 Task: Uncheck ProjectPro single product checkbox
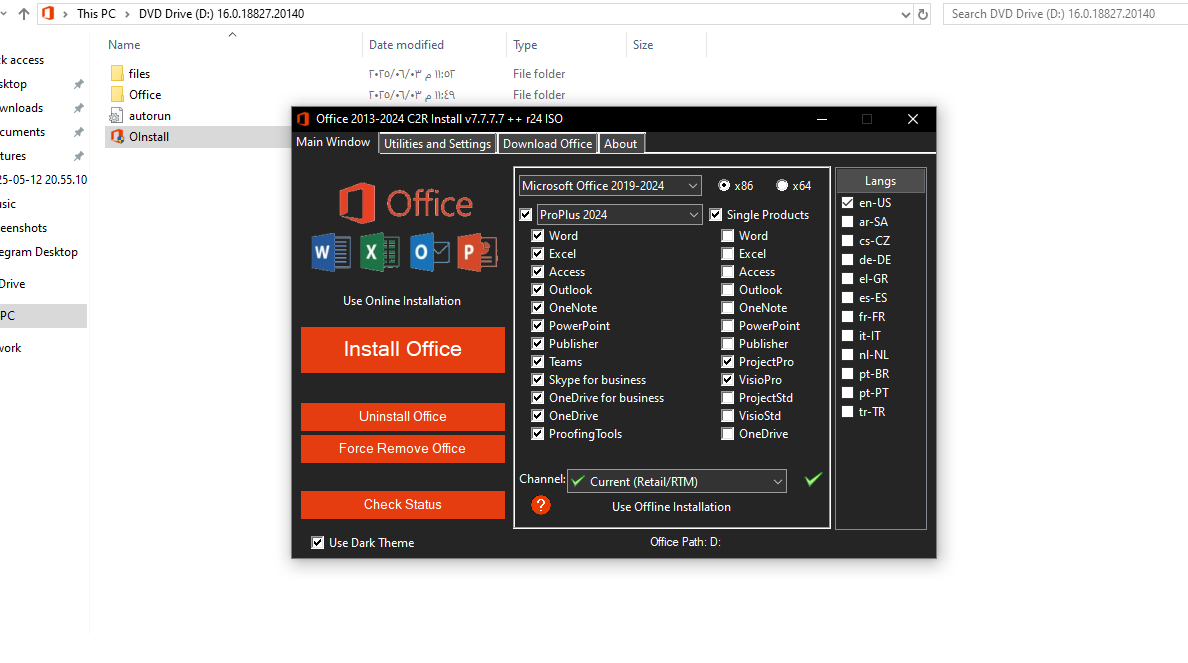(x=727, y=362)
